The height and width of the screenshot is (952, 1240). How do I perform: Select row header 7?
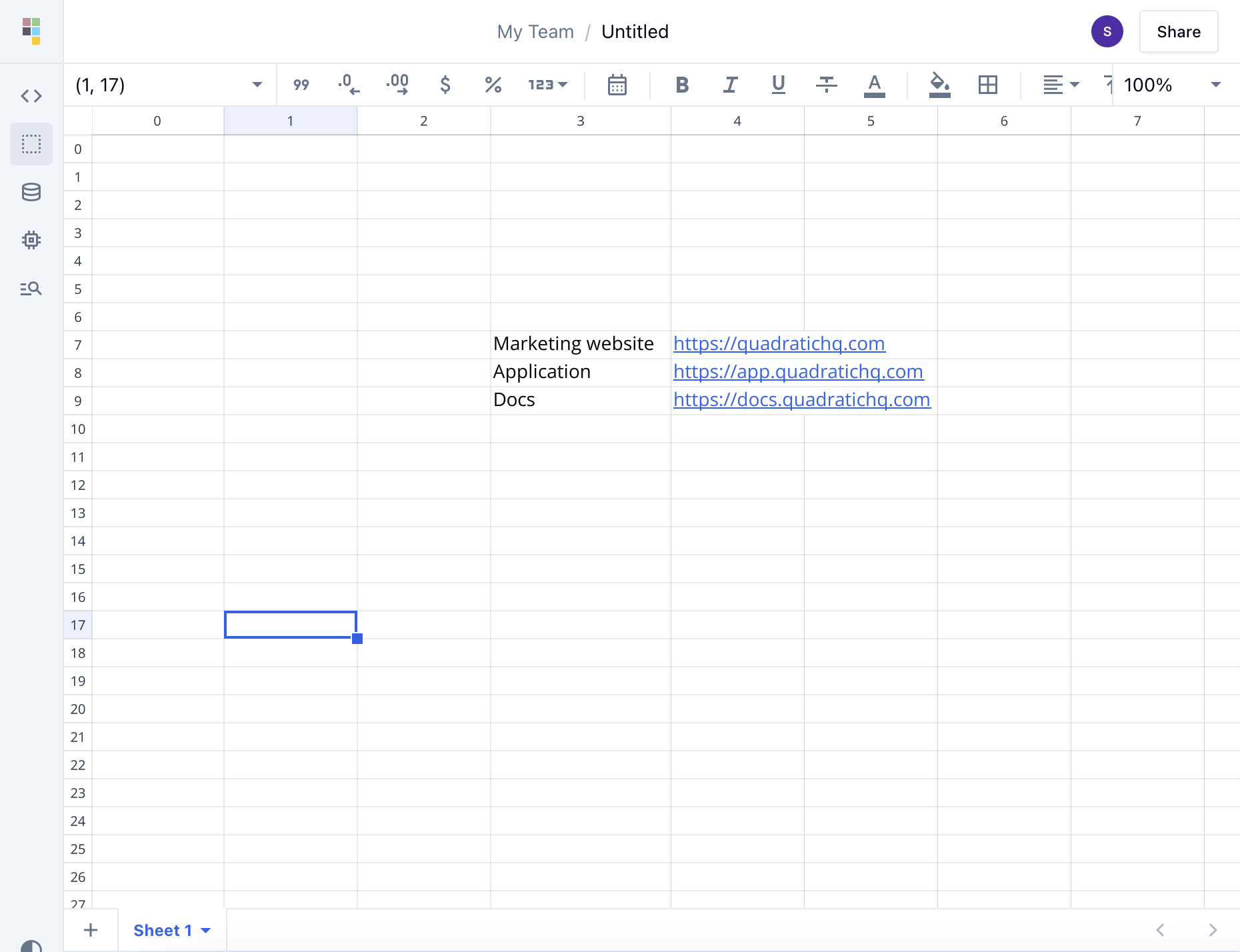(78, 345)
